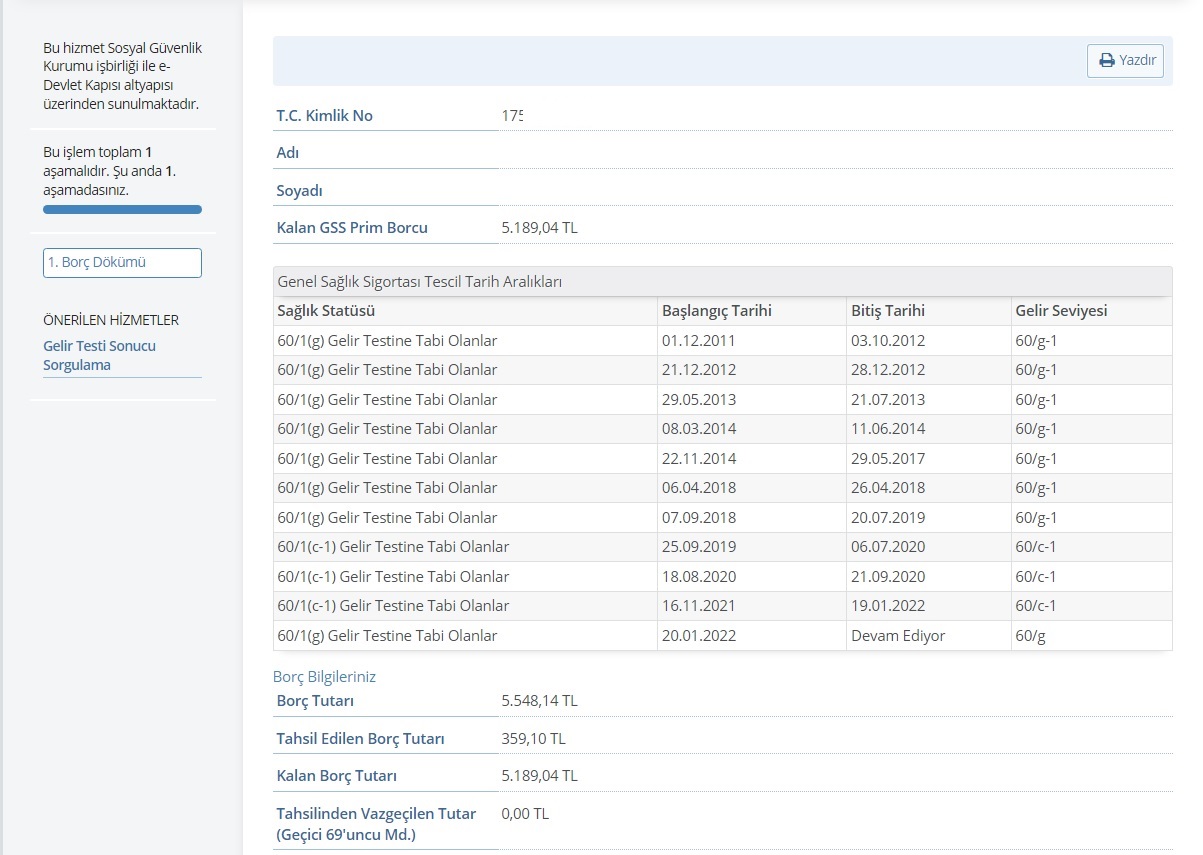
Task: Click the ÖNERİLEN HİZMETLER heading
Action: point(111,320)
